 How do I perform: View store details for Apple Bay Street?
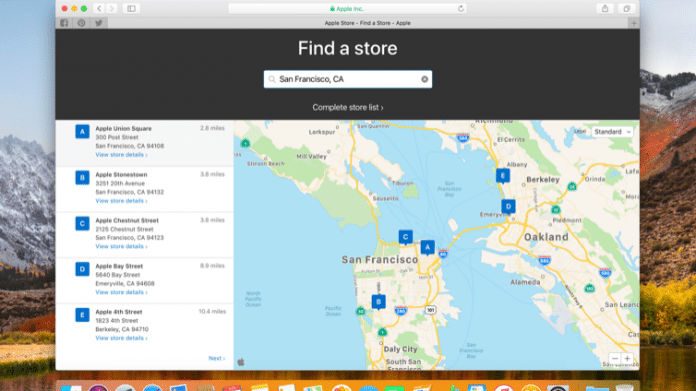pyautogui.click(x=121, y=292)
